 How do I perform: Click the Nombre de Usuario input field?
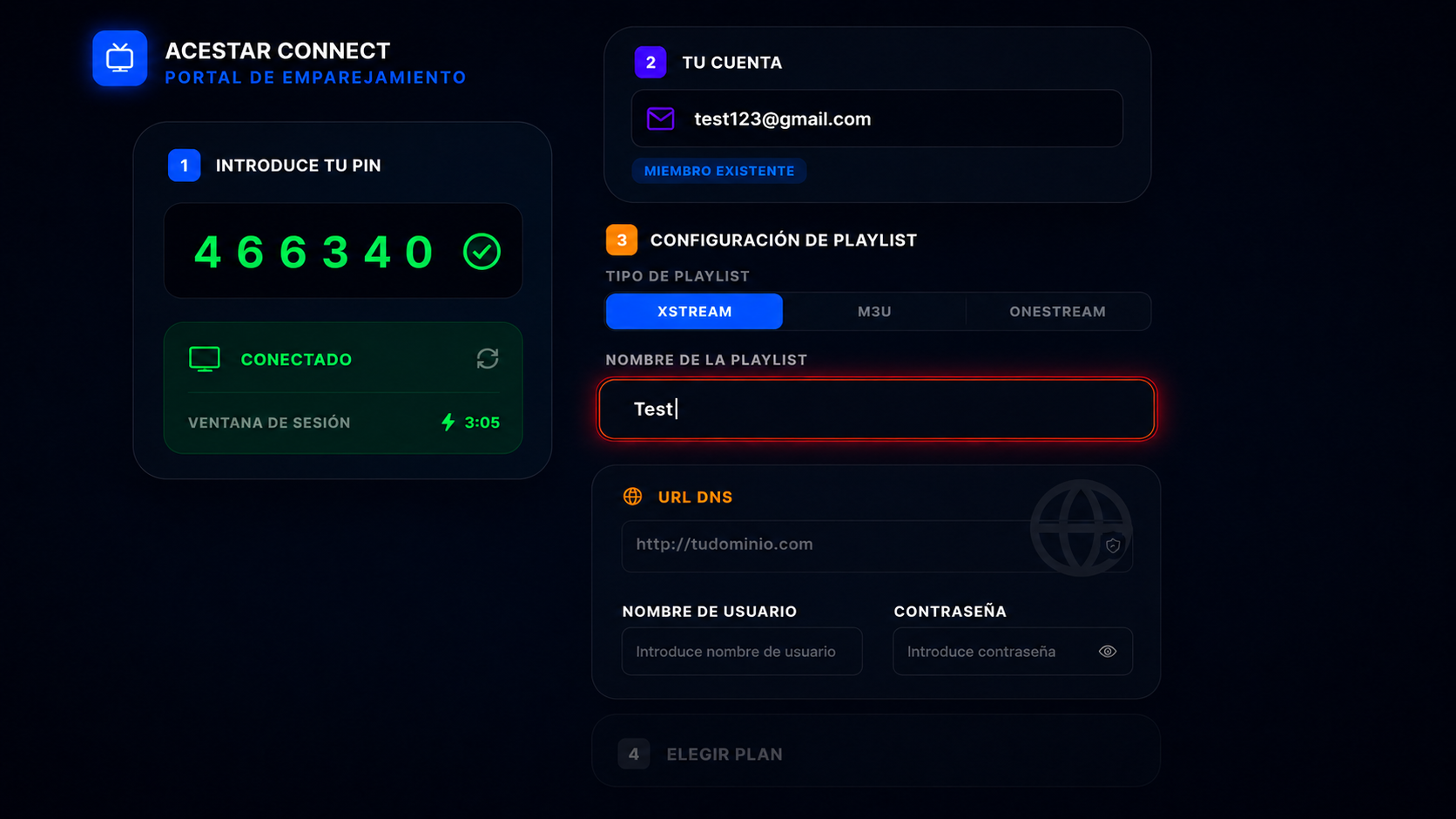click(742, 652)
